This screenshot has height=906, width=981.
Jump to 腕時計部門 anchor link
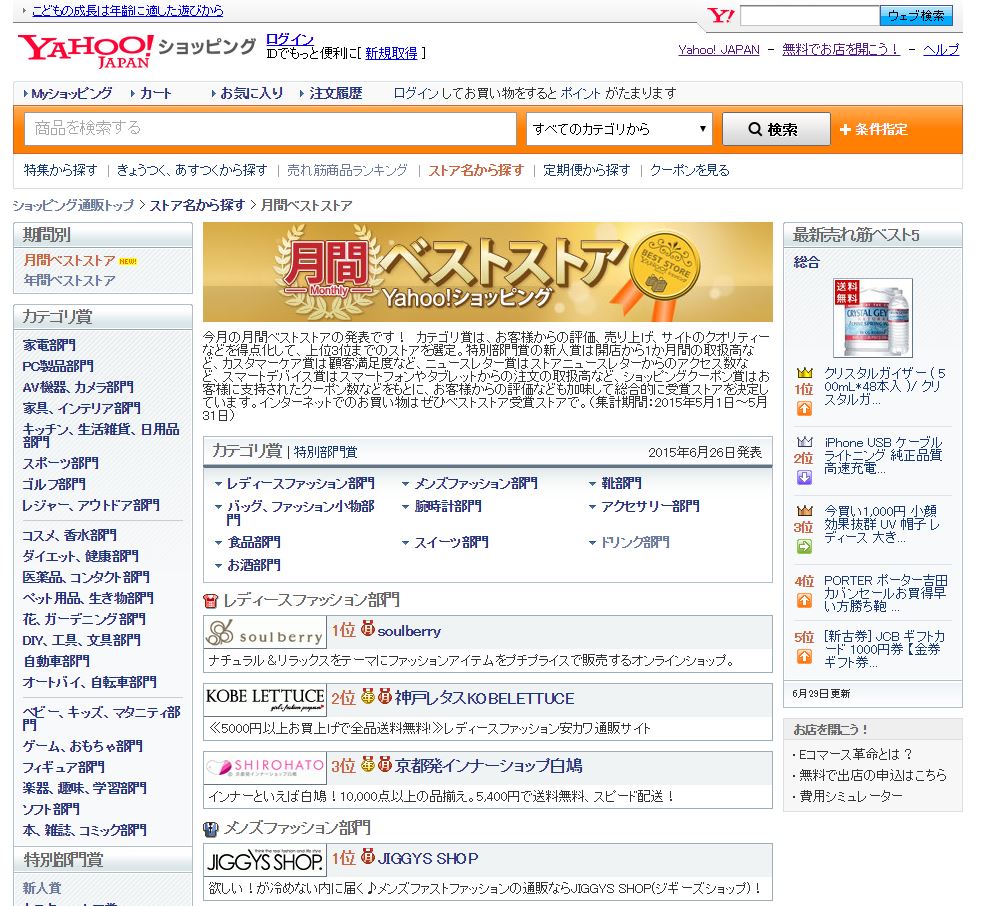pyautogui.click(x=448, y=506)
